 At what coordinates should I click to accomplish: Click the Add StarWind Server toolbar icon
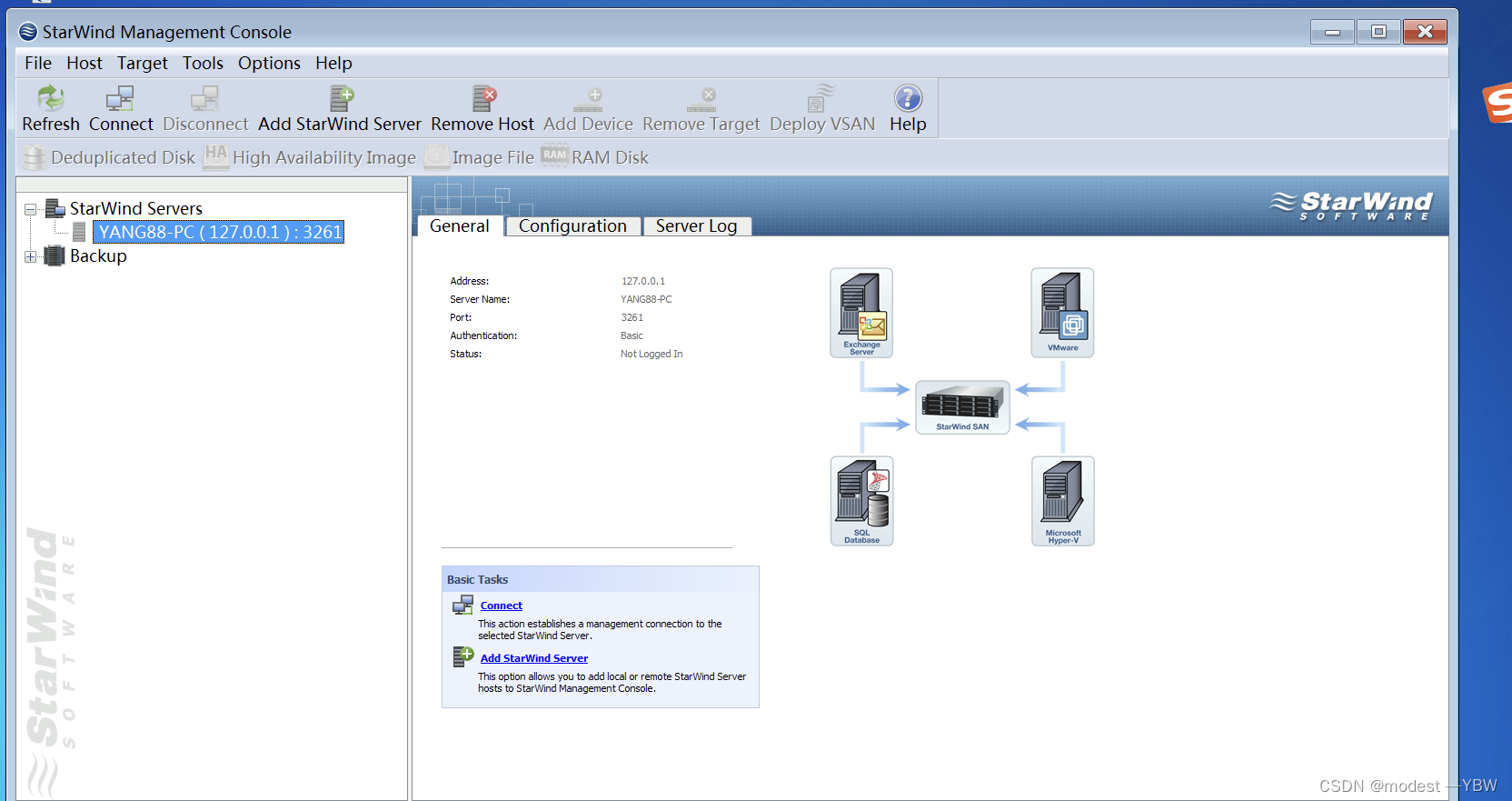coord(341,97)
